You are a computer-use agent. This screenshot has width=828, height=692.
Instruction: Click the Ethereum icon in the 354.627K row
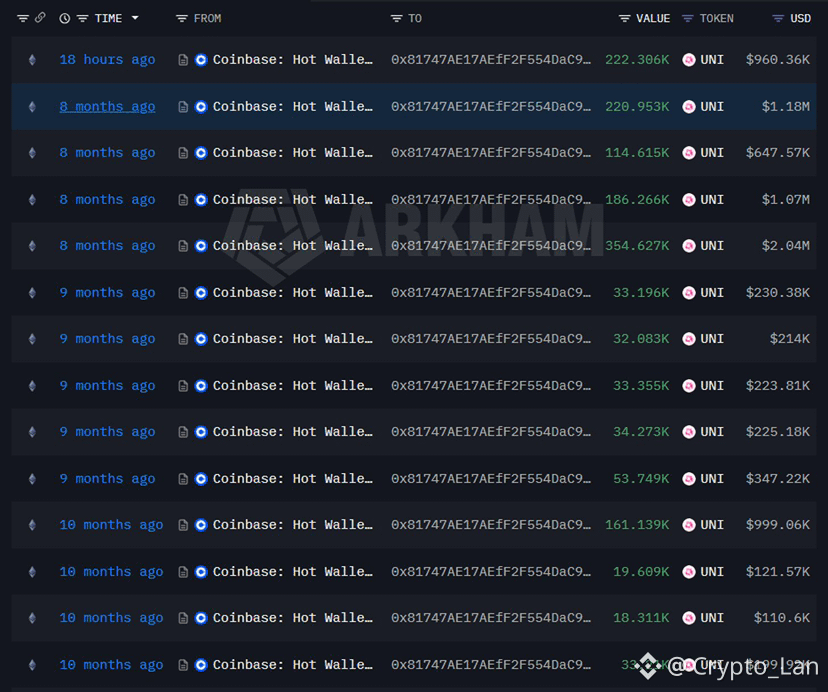[32, 246]
